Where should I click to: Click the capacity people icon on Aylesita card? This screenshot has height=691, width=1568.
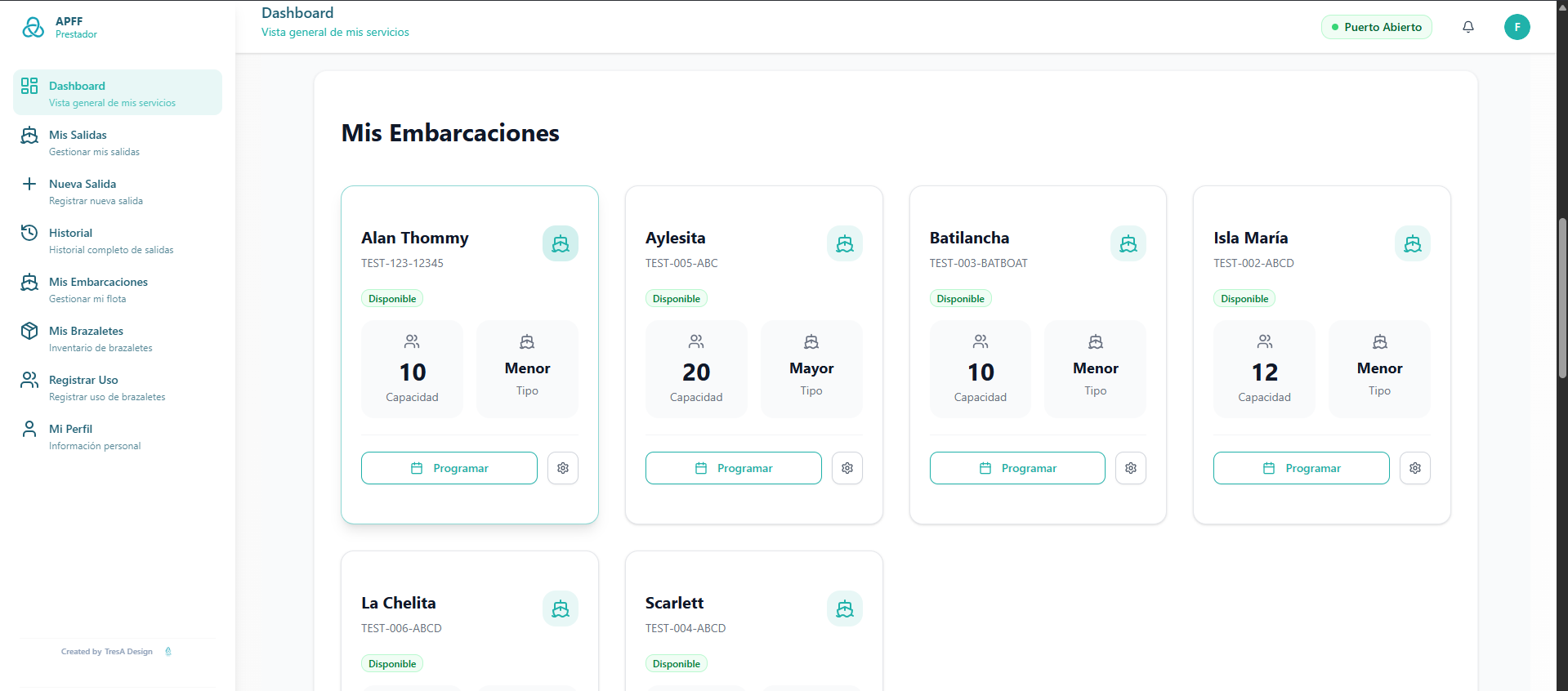pos(696,341)
